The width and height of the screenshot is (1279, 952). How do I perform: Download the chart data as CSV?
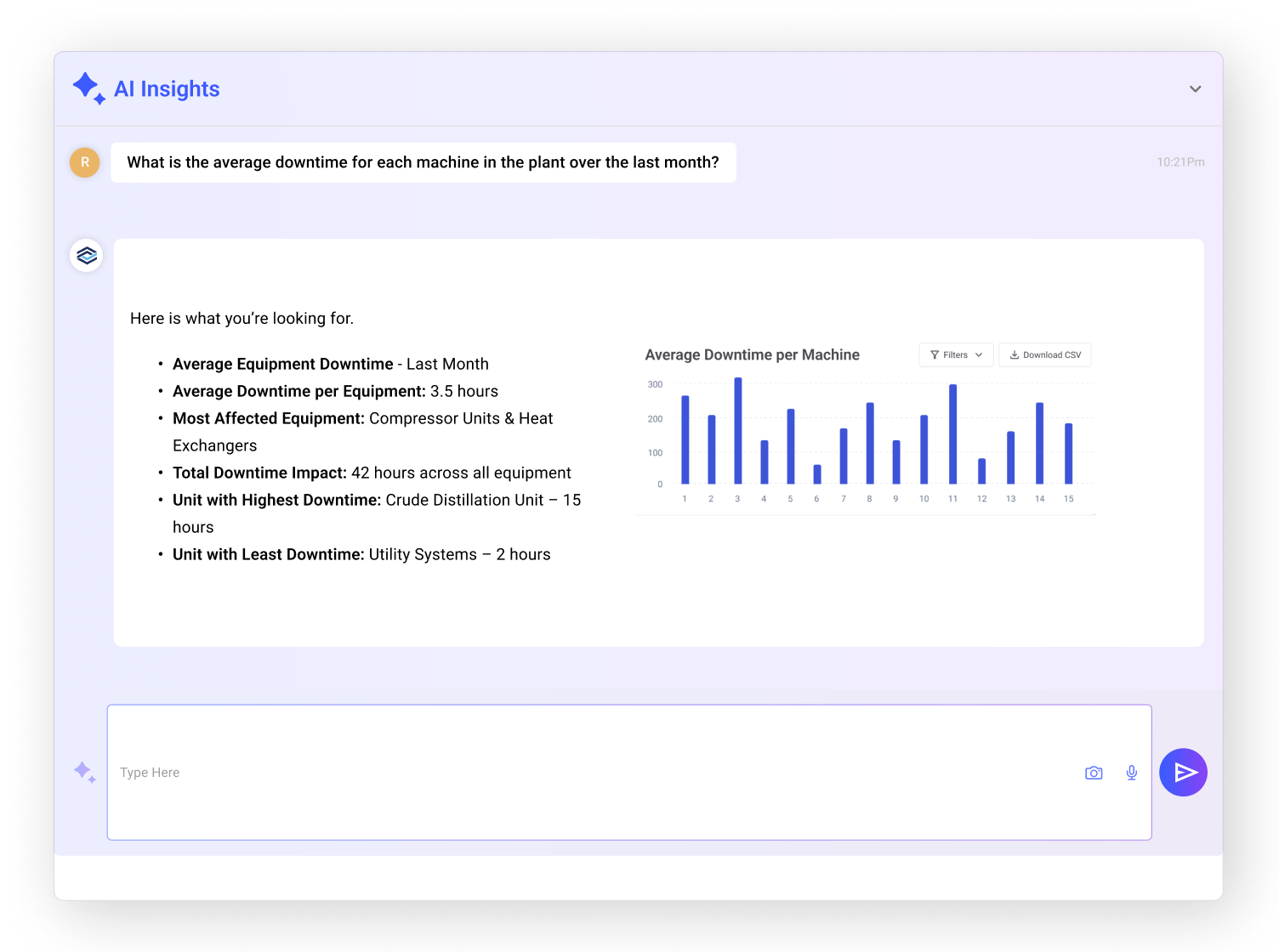[x=1045, y=355]
